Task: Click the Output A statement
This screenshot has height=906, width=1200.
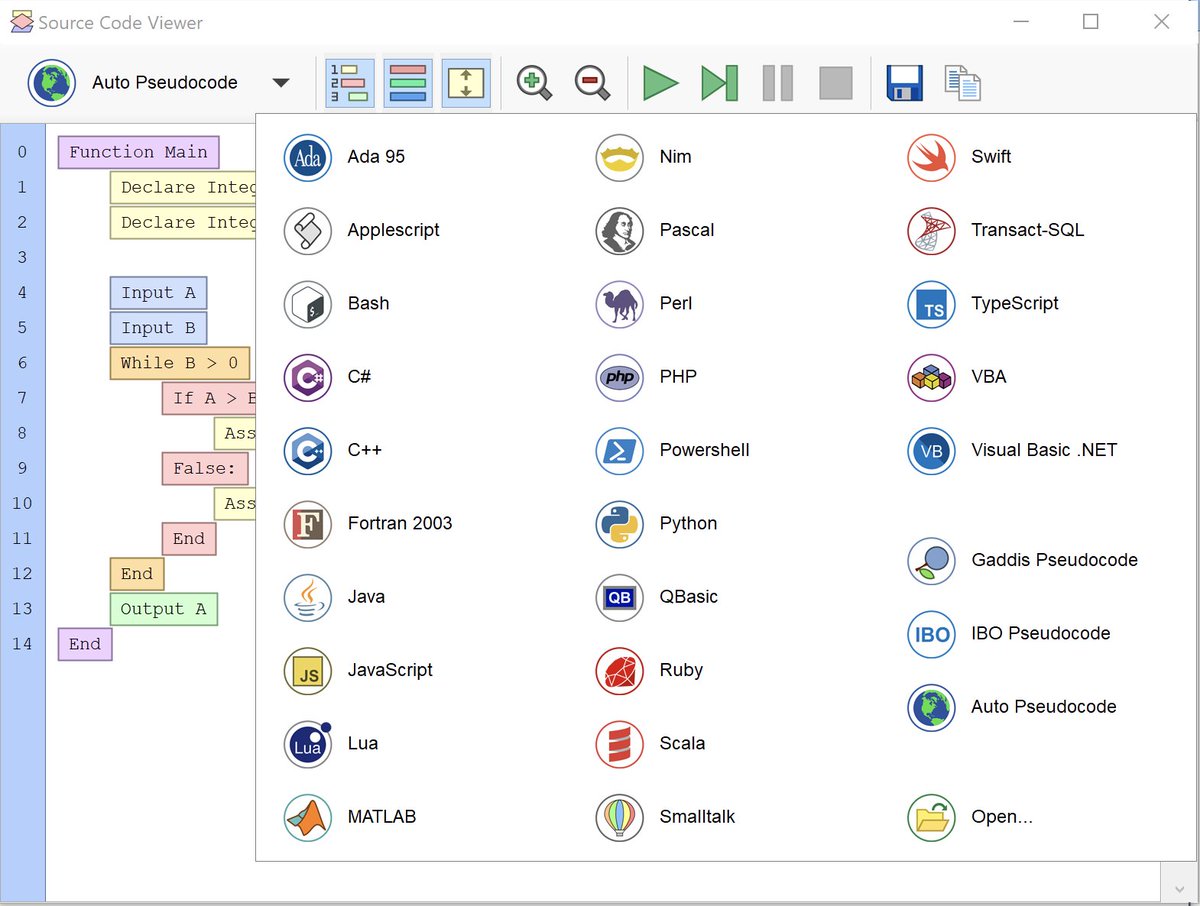Action: click(163, 609)
